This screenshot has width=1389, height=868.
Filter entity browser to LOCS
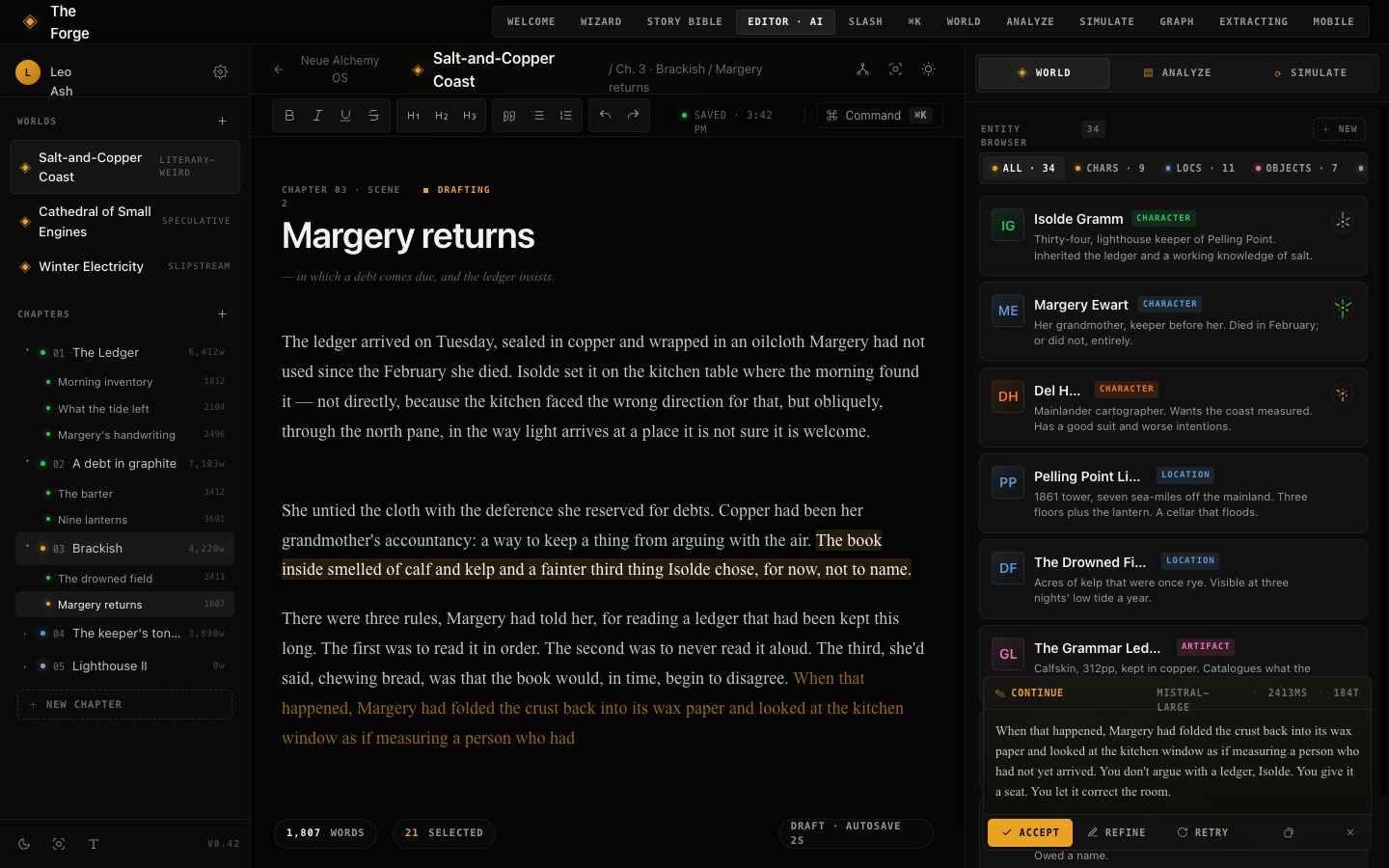1195,167
